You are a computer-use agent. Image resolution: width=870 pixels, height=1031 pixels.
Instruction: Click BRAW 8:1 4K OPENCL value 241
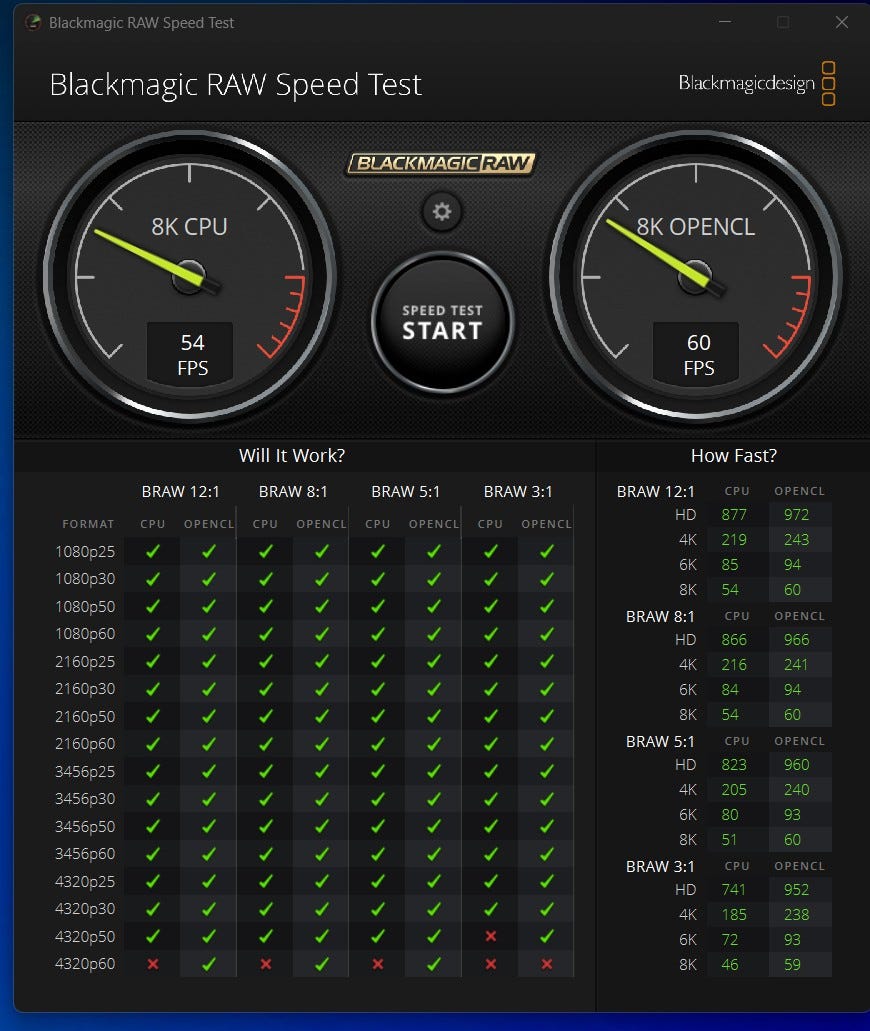point(796,665)
